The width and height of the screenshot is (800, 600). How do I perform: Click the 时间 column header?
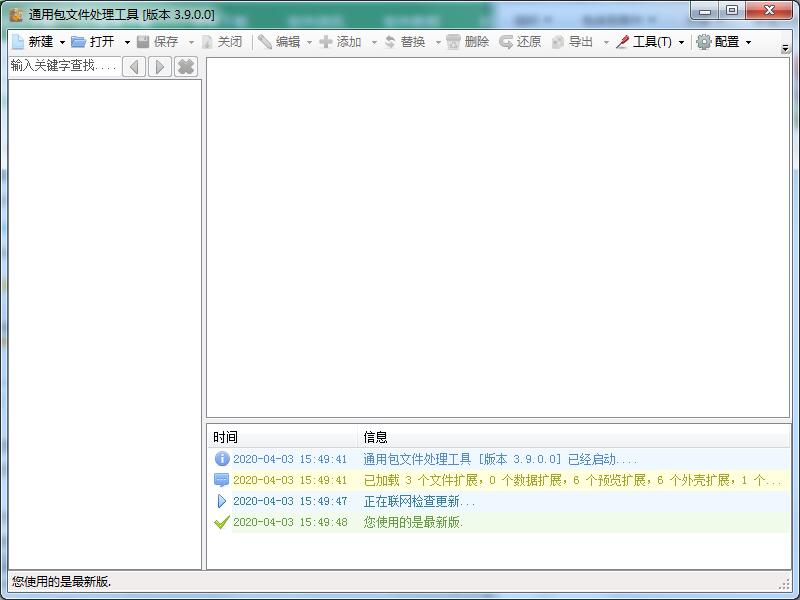pyautogui.click(x=282, y=437)
